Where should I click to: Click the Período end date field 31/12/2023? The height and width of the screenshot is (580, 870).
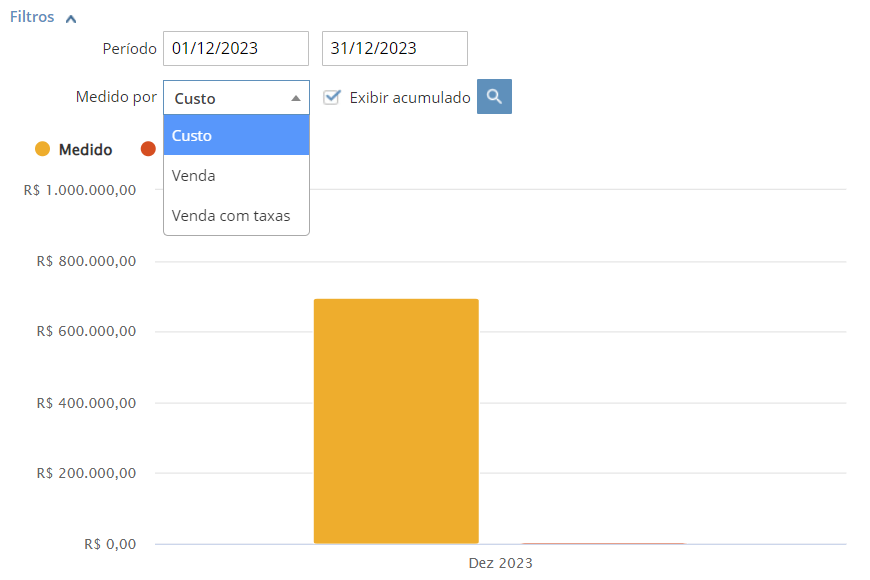pyautogui.click(x=394, y=48)
